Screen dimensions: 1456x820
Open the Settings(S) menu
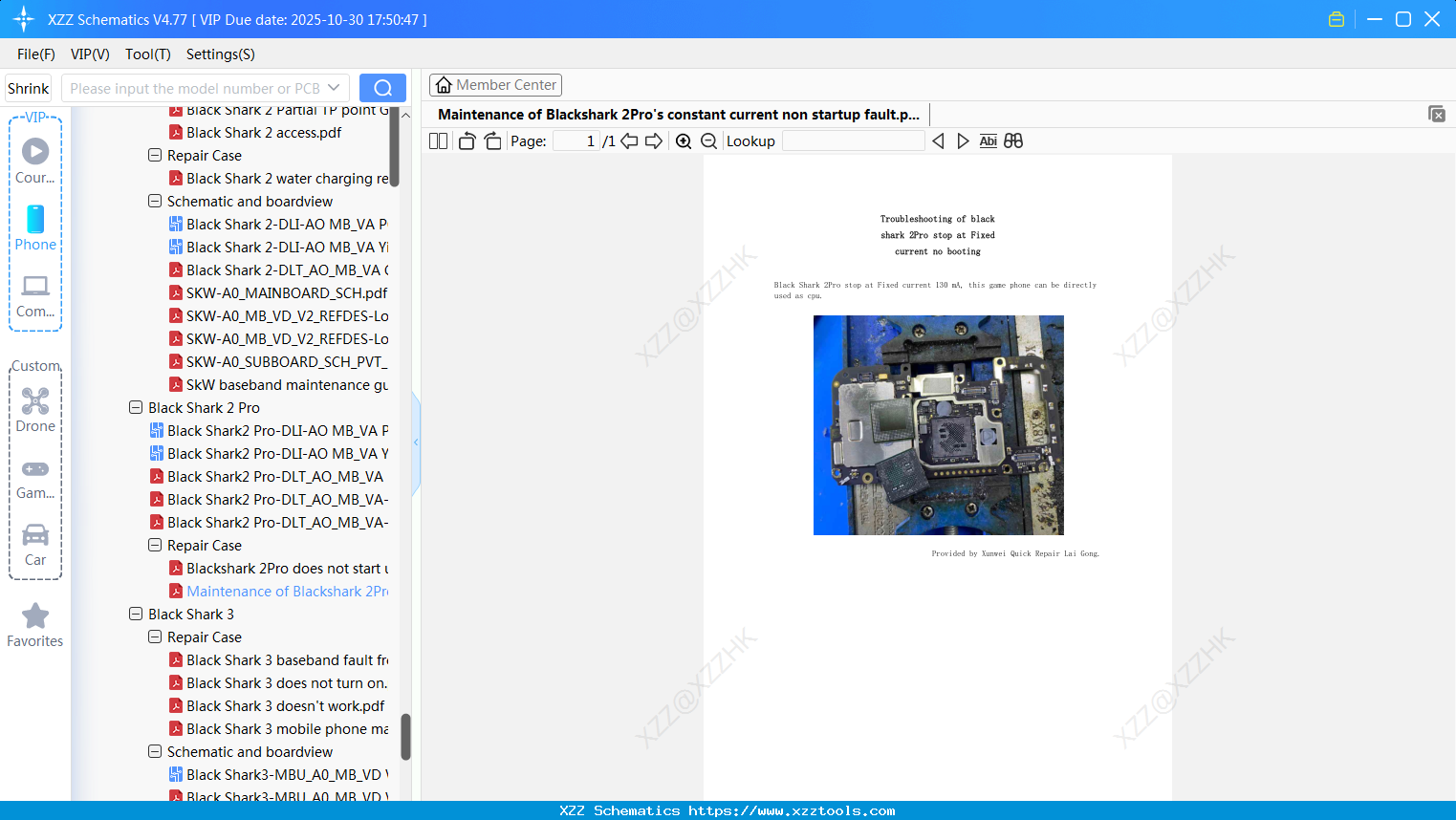(x=220, y=54)
